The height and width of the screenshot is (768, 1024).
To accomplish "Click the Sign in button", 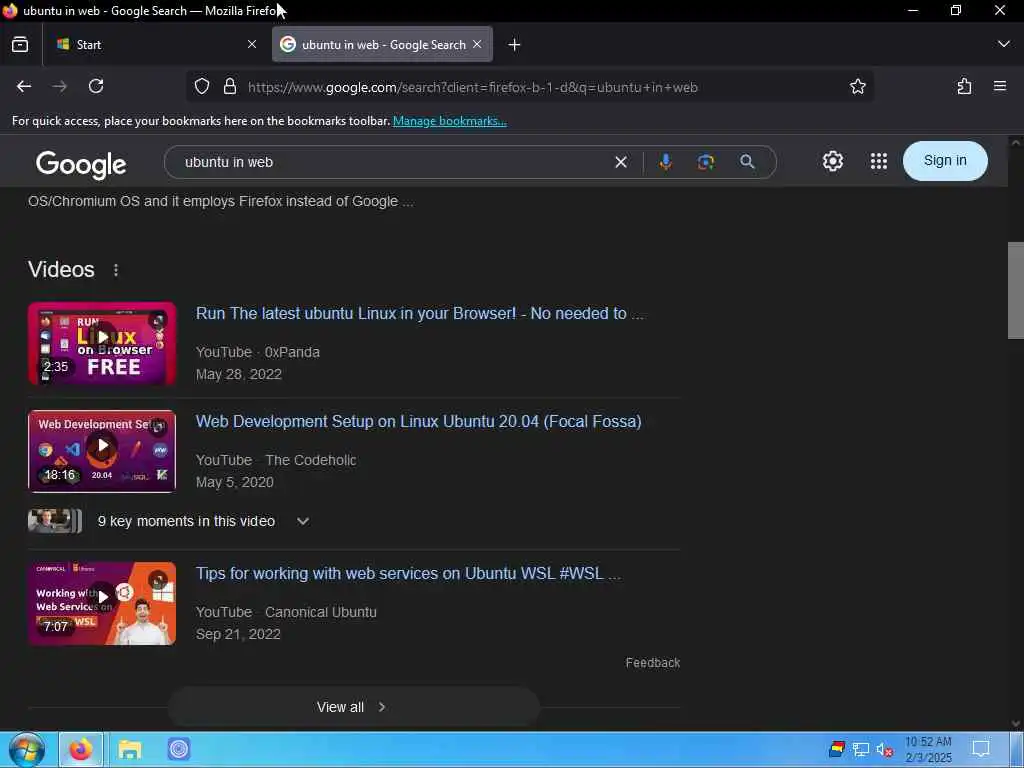I will point(945,161).
